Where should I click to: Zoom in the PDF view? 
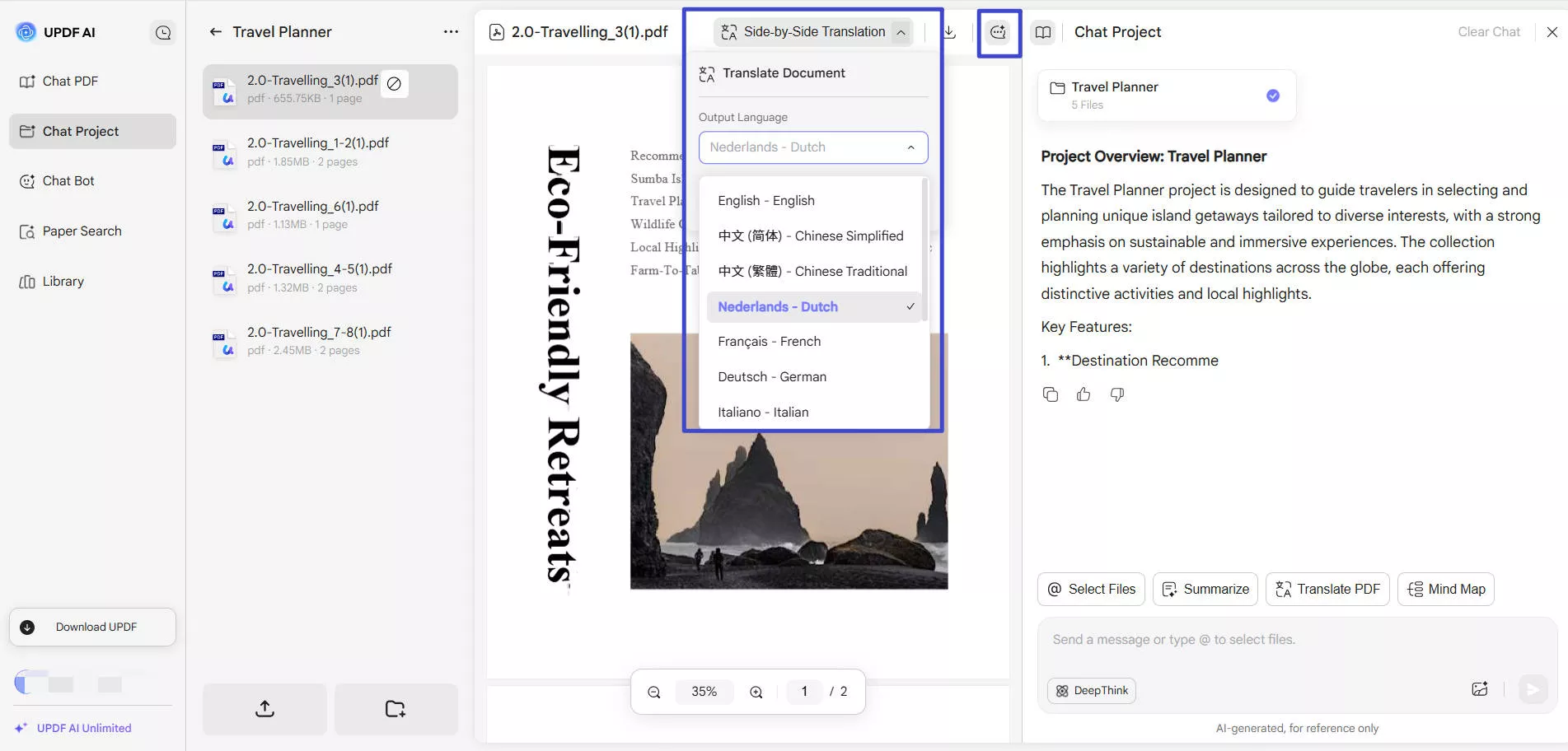(x=756, y=692)
